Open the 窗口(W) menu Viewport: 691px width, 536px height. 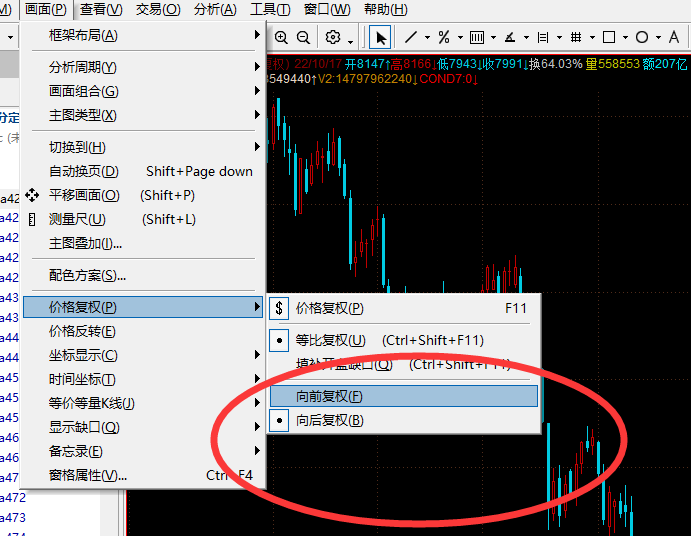[x=327, y=9]
